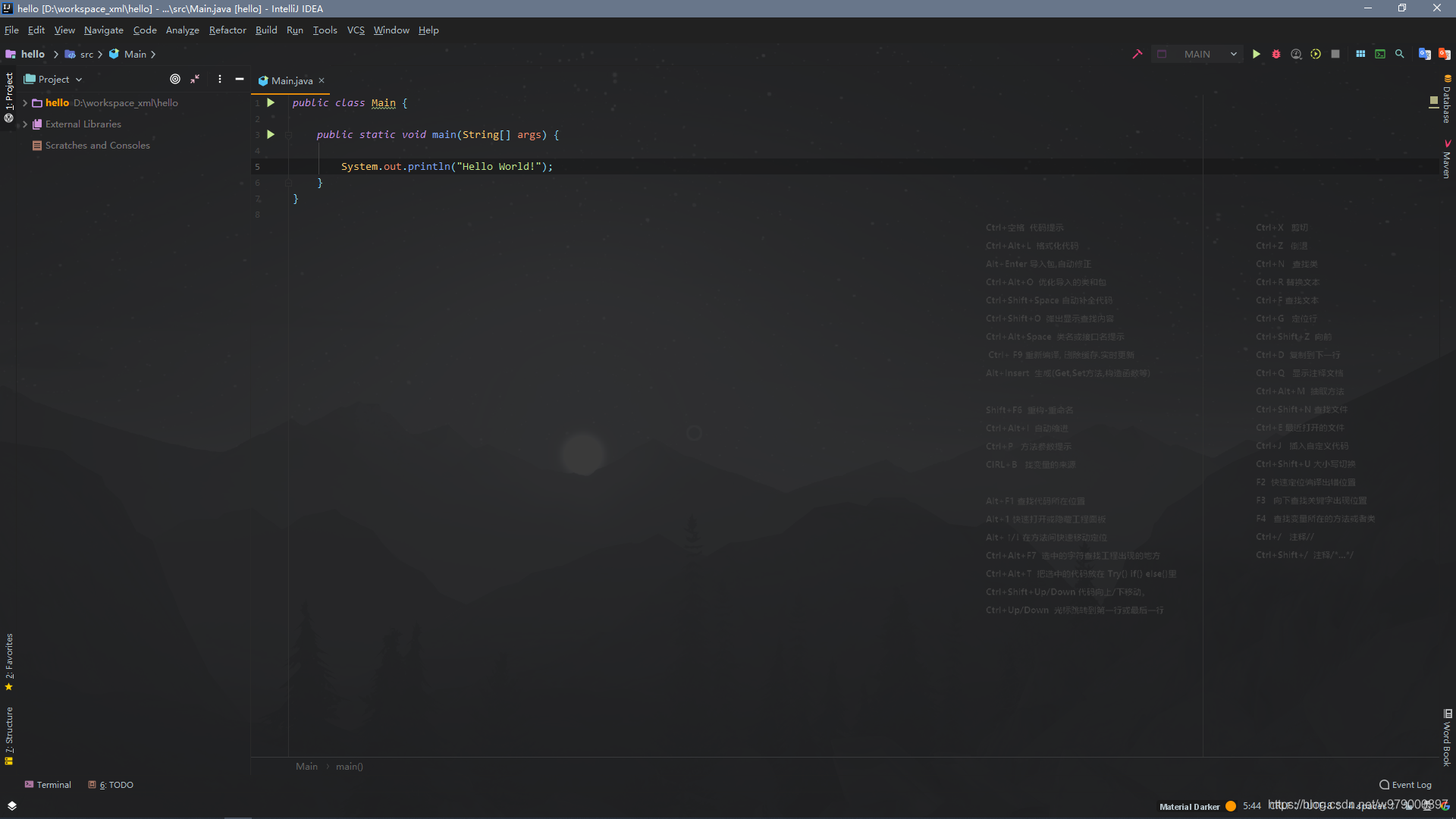Click run gutter arrow next to main method
This screenshot has width=1456, height=819.
(271, 134)
